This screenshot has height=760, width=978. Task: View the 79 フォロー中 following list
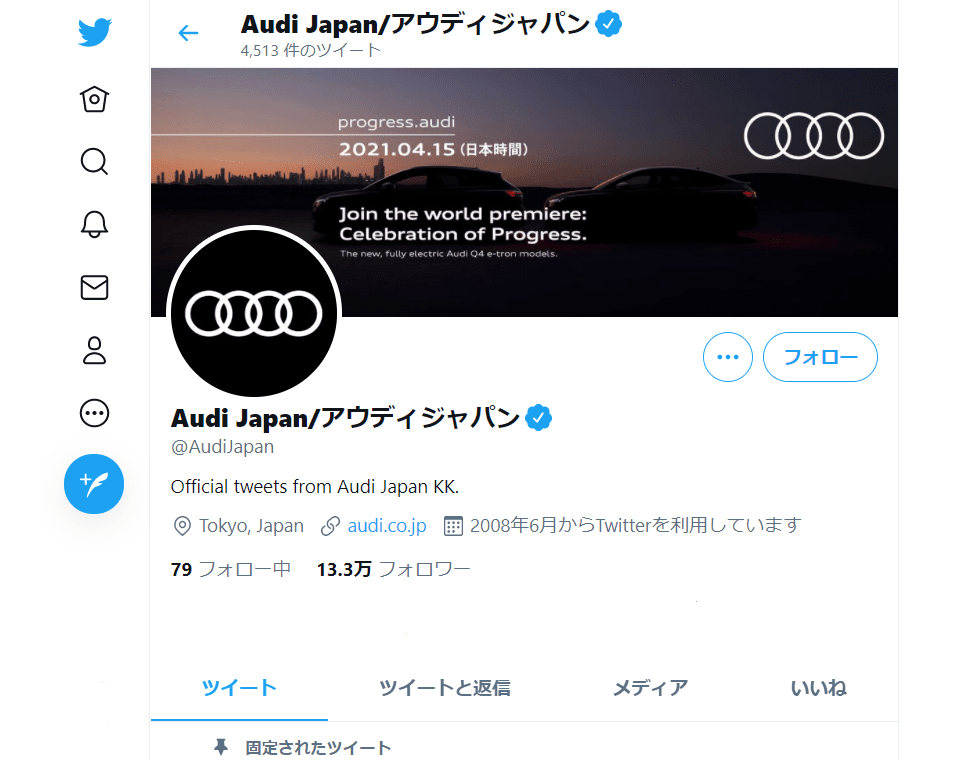(x=231, y=570)
